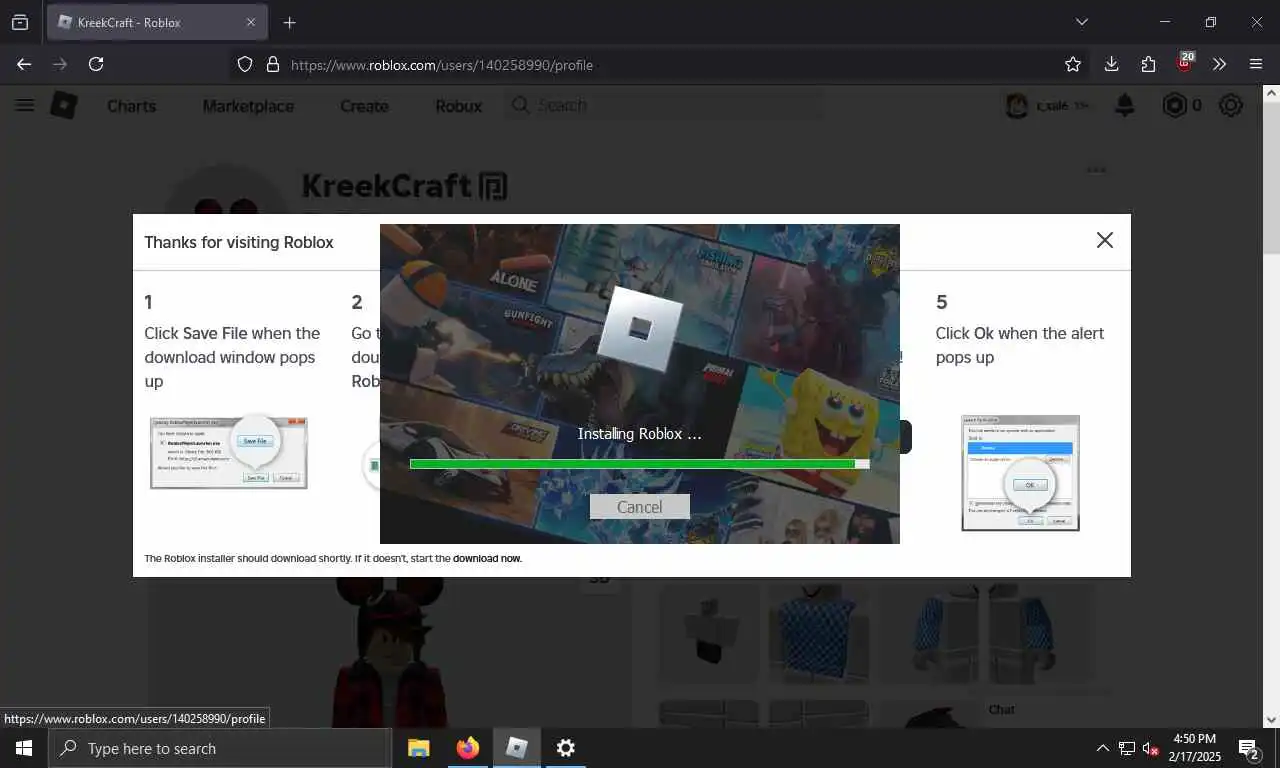Screen dimensions: 1280x768
Task: Click the download now link
Action: 487,558
